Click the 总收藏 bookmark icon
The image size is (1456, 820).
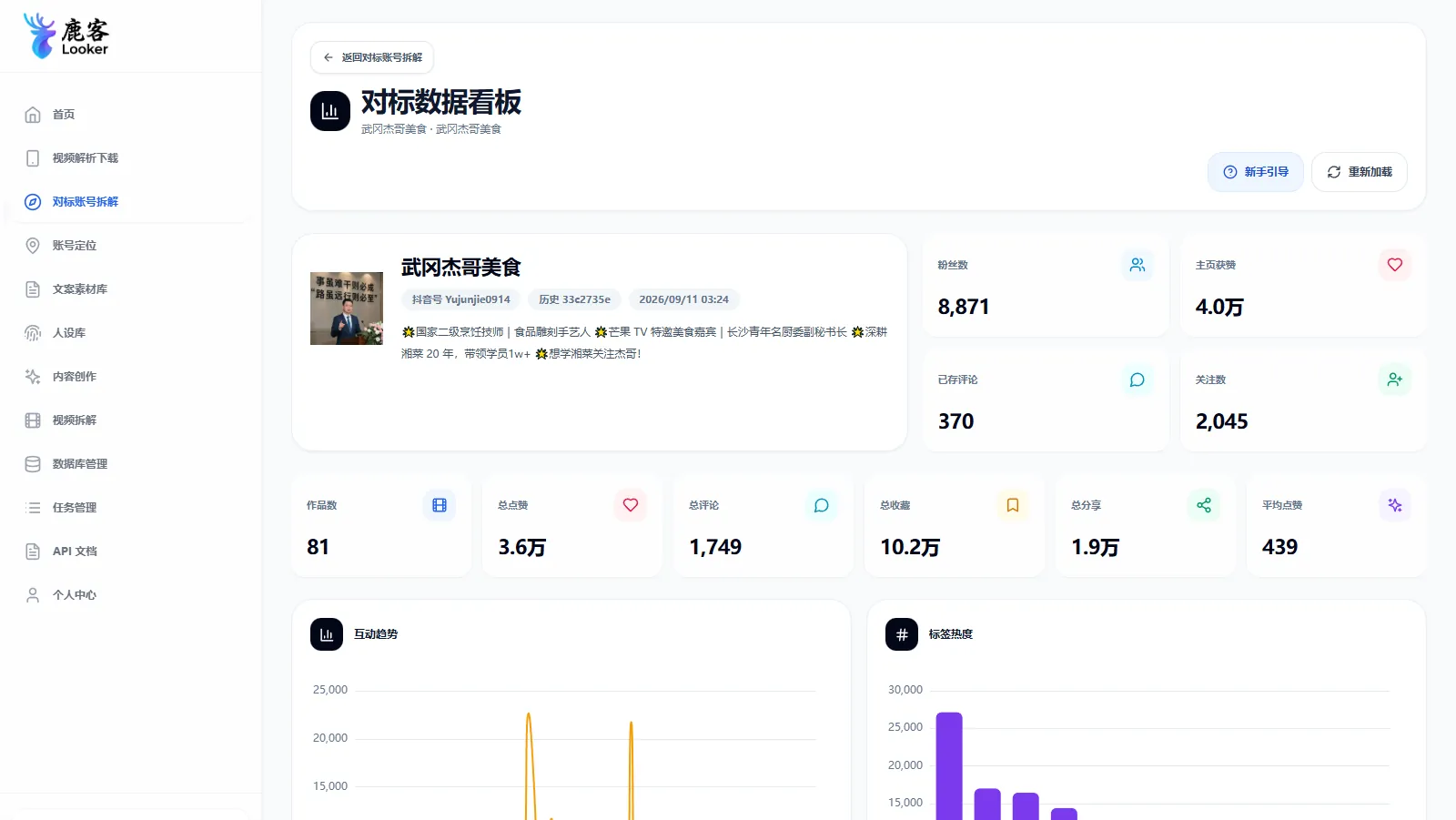1013,505
